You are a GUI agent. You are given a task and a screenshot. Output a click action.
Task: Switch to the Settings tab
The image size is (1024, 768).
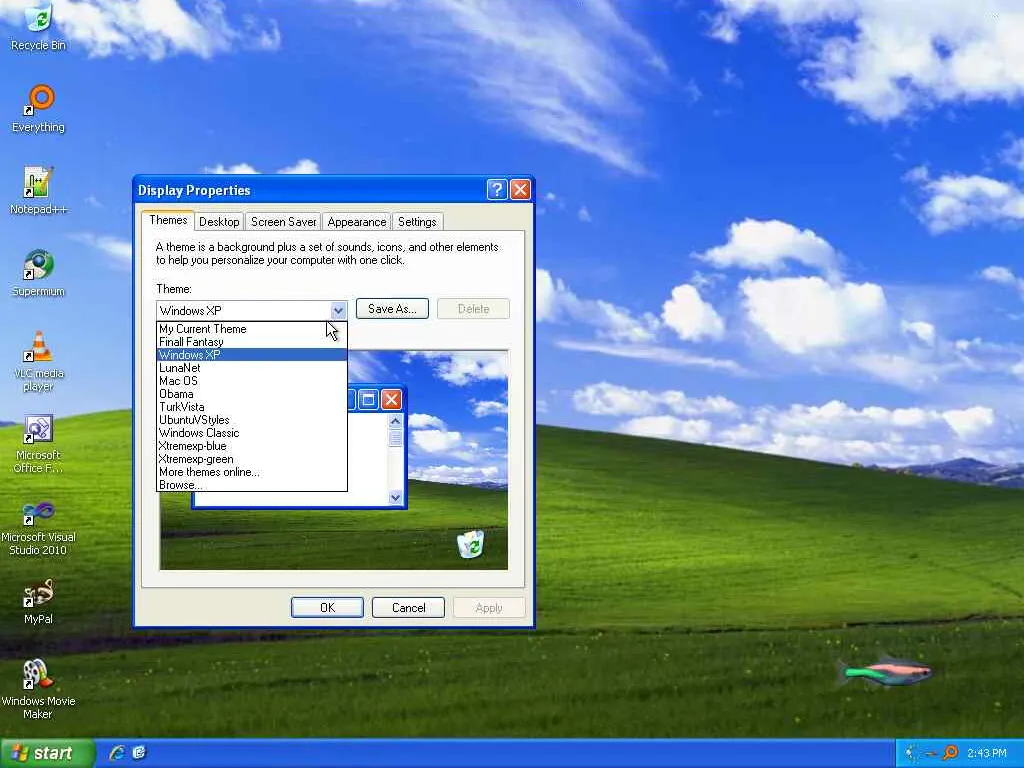coord(417,222)
